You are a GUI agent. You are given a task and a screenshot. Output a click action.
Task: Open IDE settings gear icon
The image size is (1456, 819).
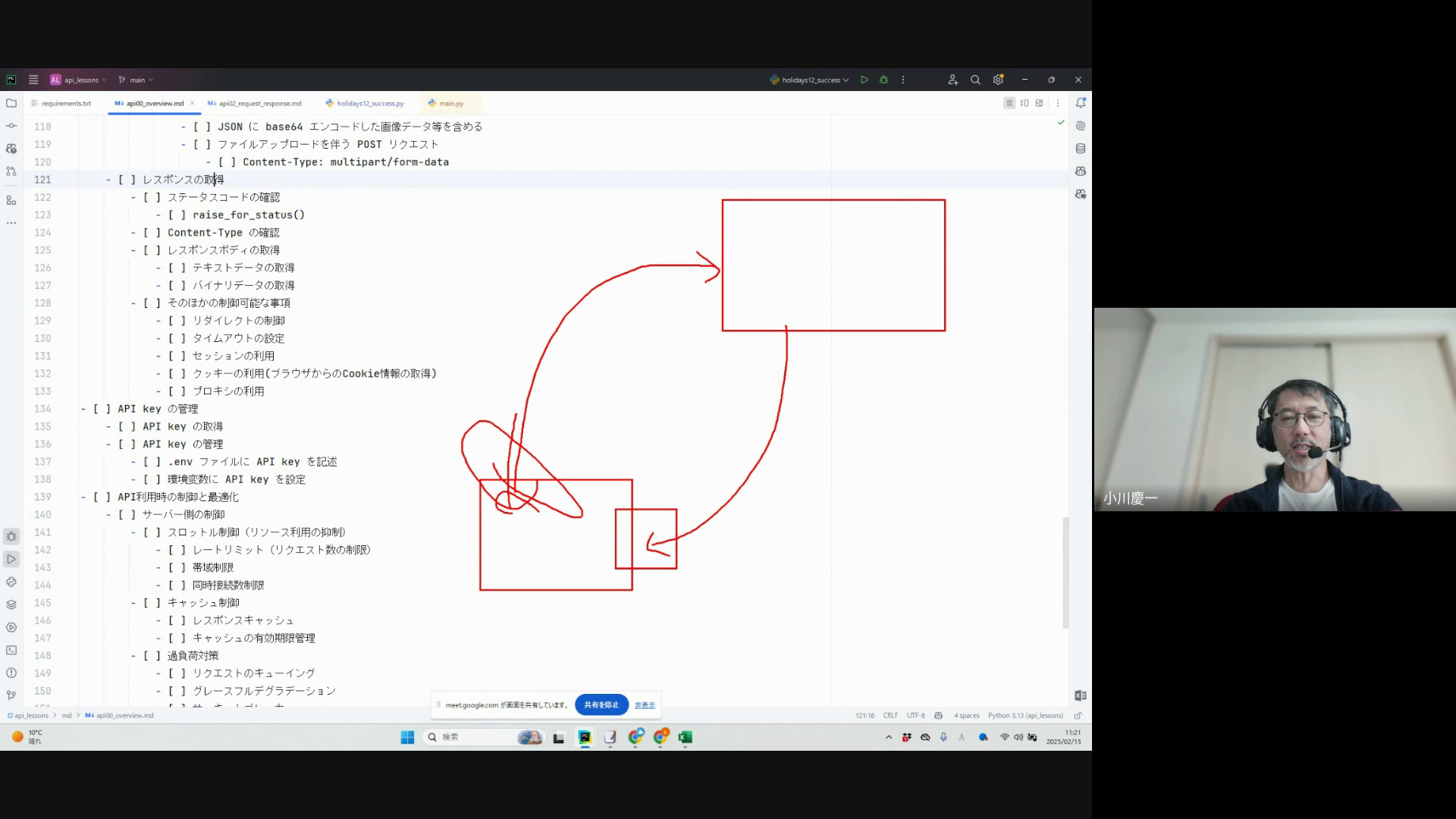click(x=998, y=80)
